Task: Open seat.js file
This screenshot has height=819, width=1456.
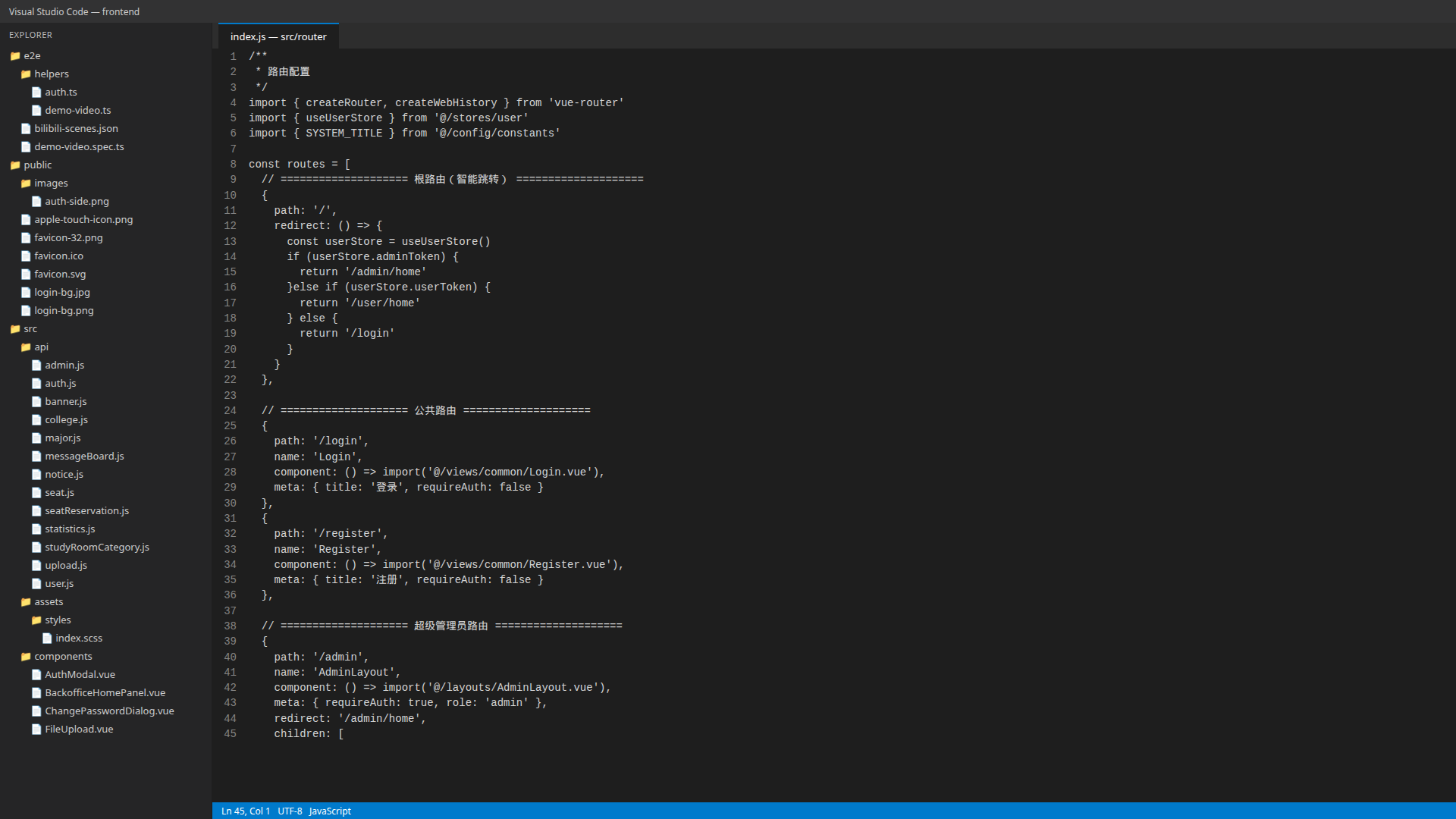Action: pyautogui.click(x=105, y=493)
